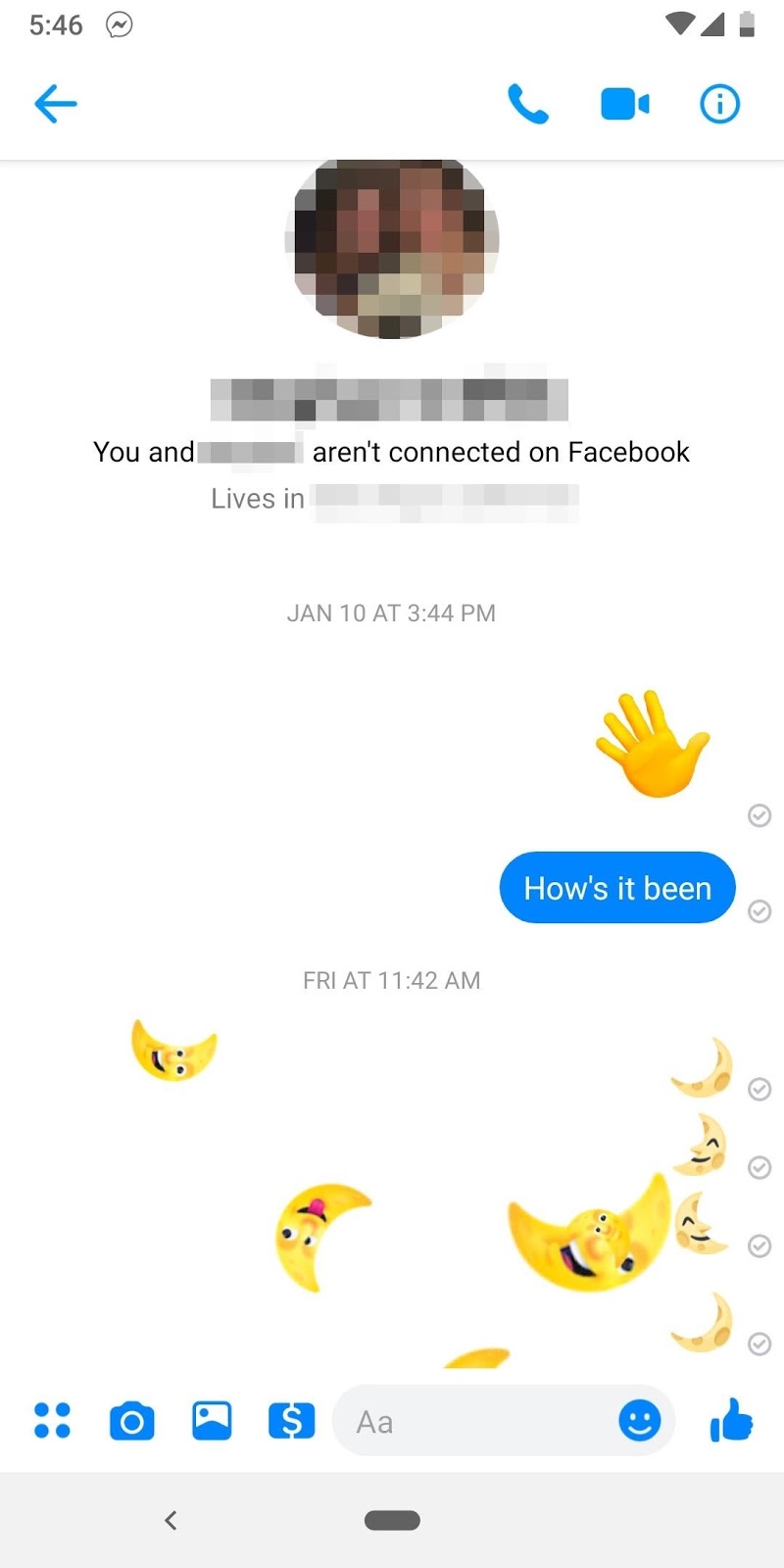The width and height of the screenshot is (784, 1568).
Task: Tap the waving hand sticker
Action: [653, 744]
